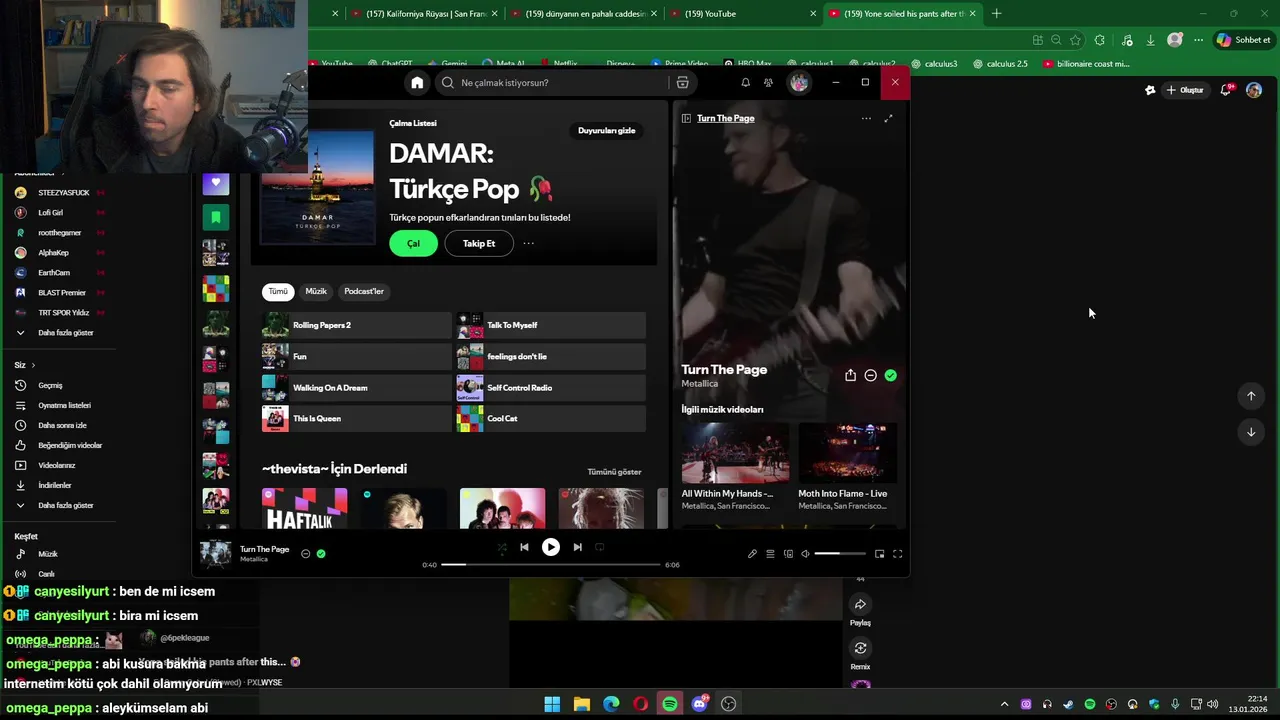Switch to '(159) YouTube' browser tab

(x=743, y=14)
